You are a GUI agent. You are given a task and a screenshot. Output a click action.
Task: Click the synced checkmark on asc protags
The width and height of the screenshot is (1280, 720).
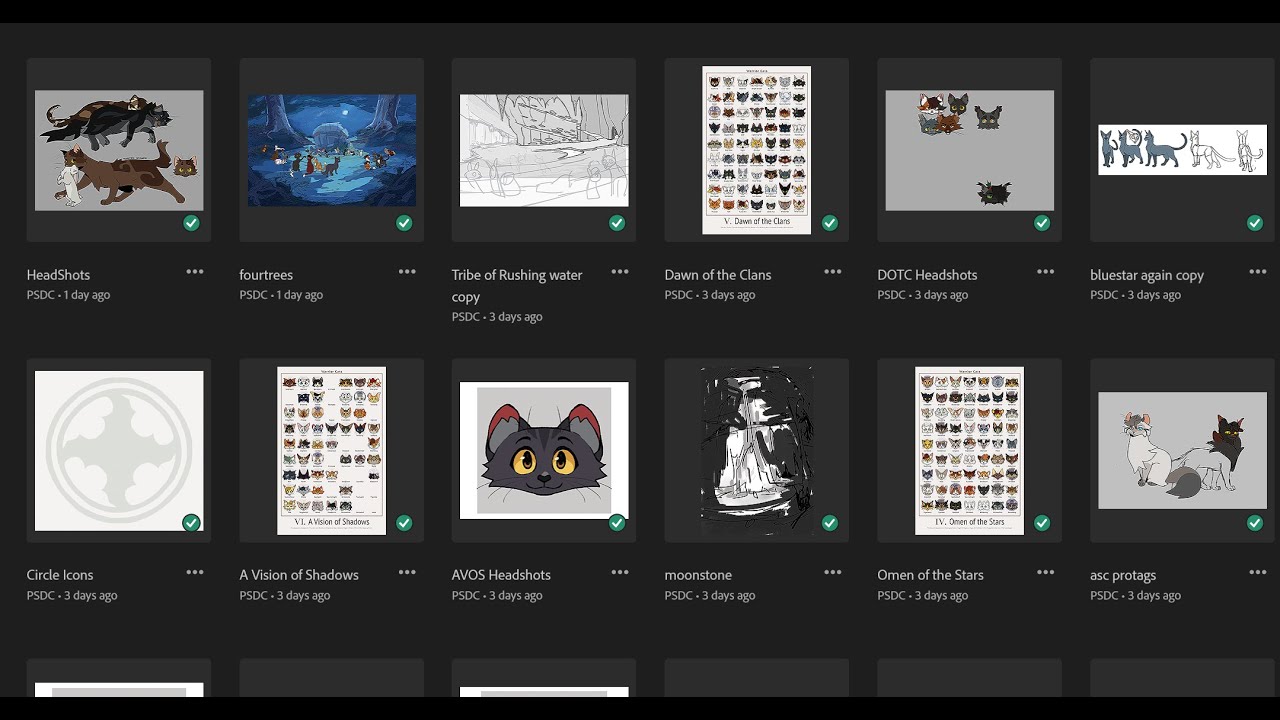click(x=1255, y=523)
